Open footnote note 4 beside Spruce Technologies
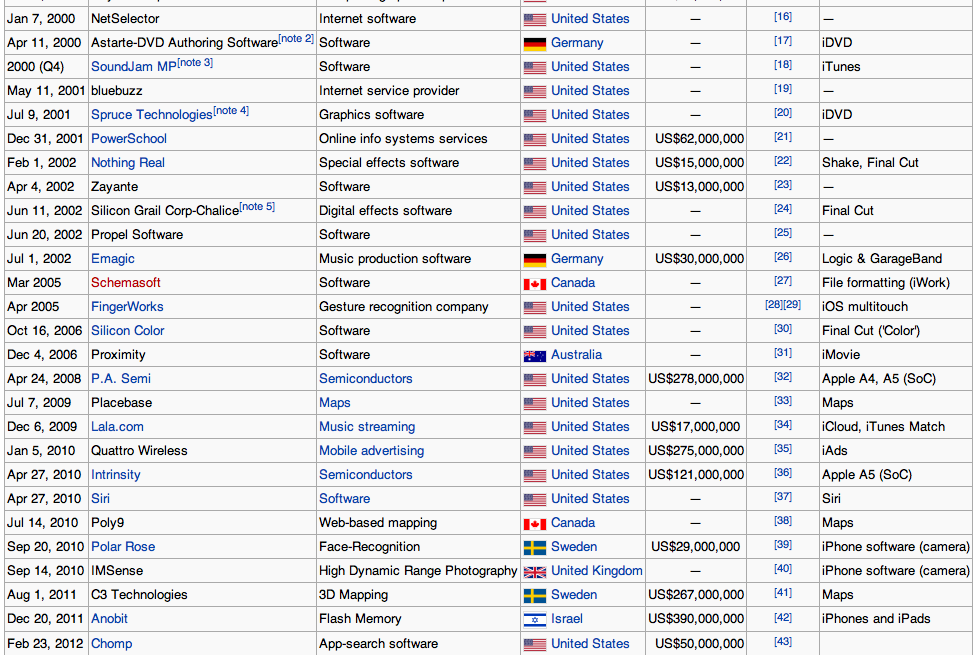977x655 pixels. (x=231, y=110)
